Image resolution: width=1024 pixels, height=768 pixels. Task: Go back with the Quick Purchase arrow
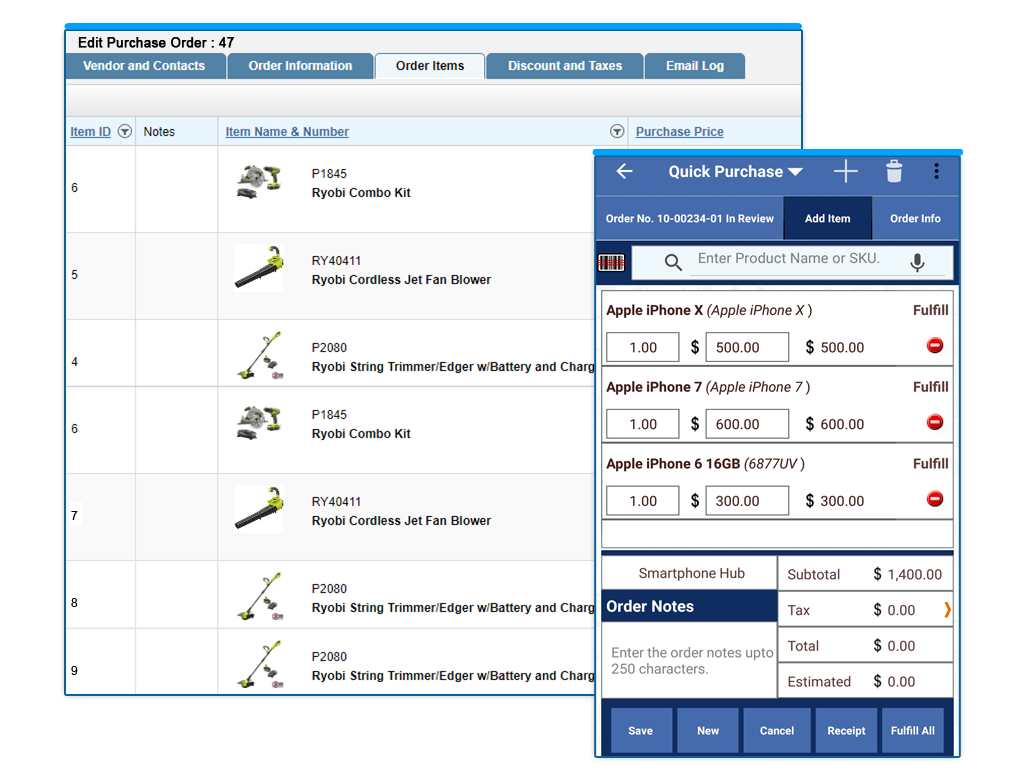coord(624,172)
